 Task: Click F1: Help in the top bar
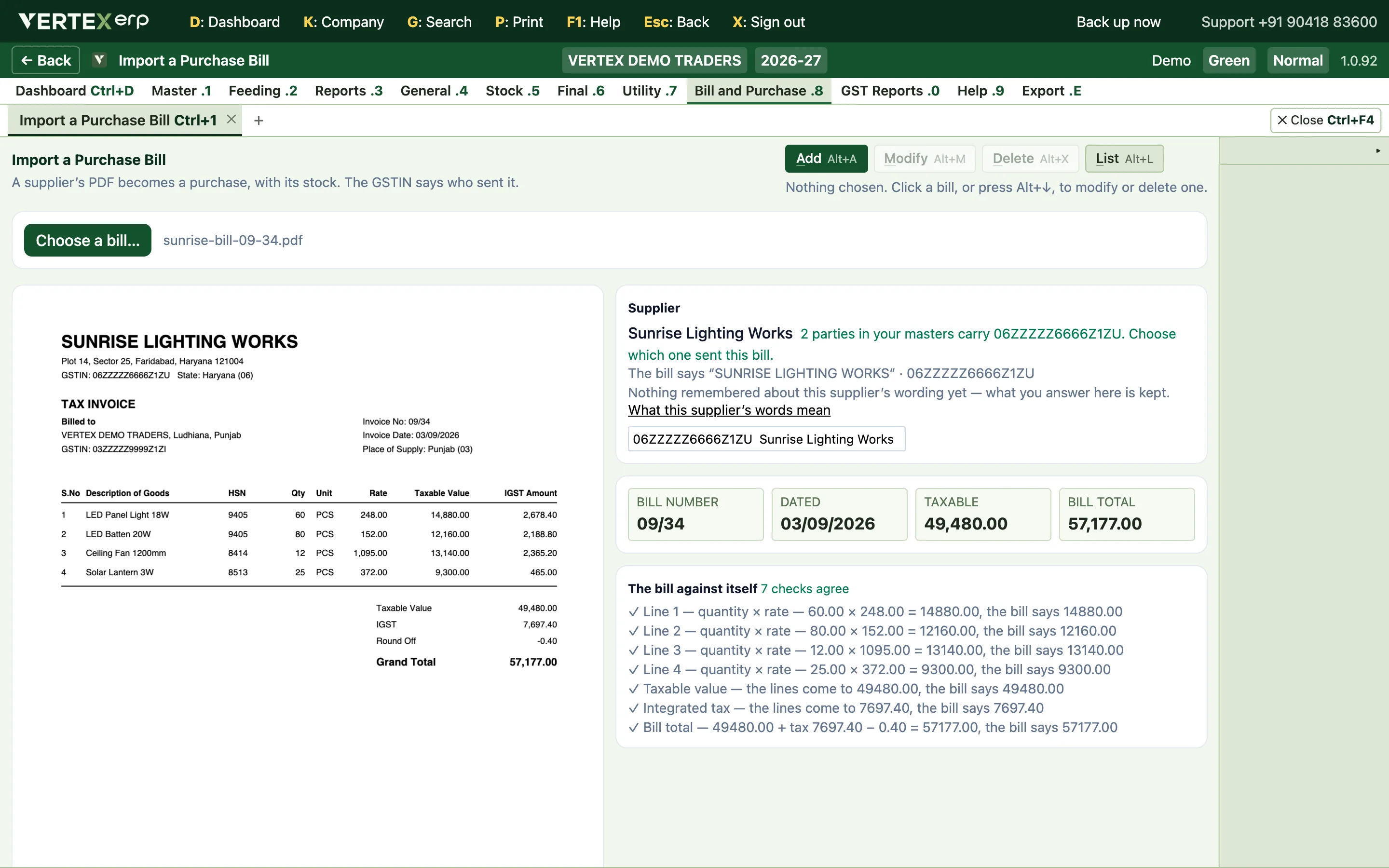tap(594, 22)
